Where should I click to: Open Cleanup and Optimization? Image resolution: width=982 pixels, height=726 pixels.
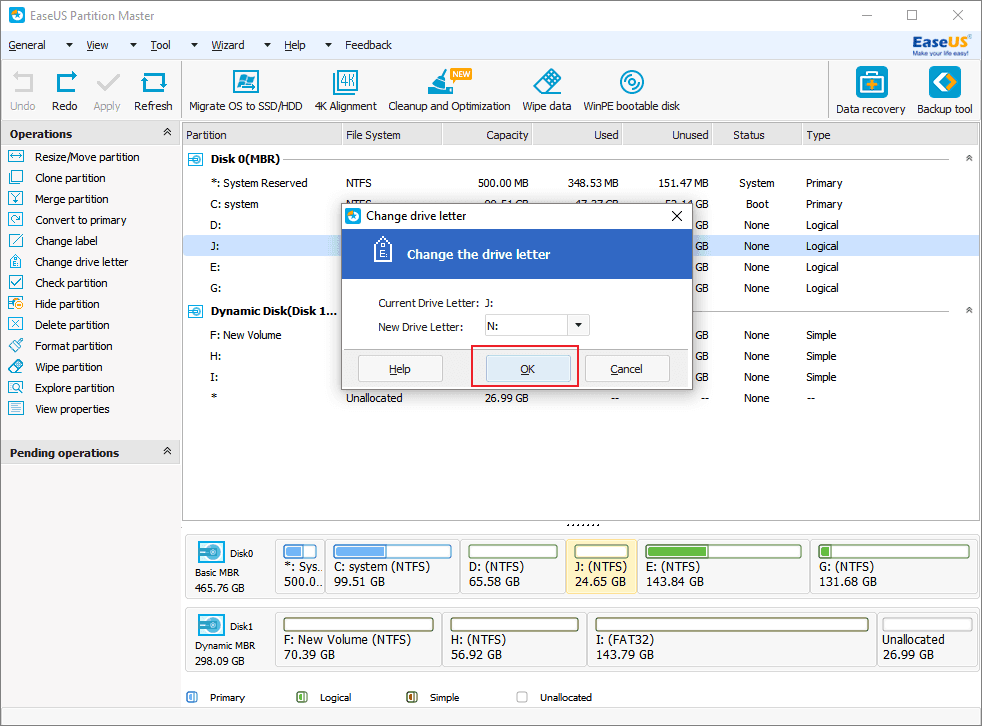[x=449, y=91]
